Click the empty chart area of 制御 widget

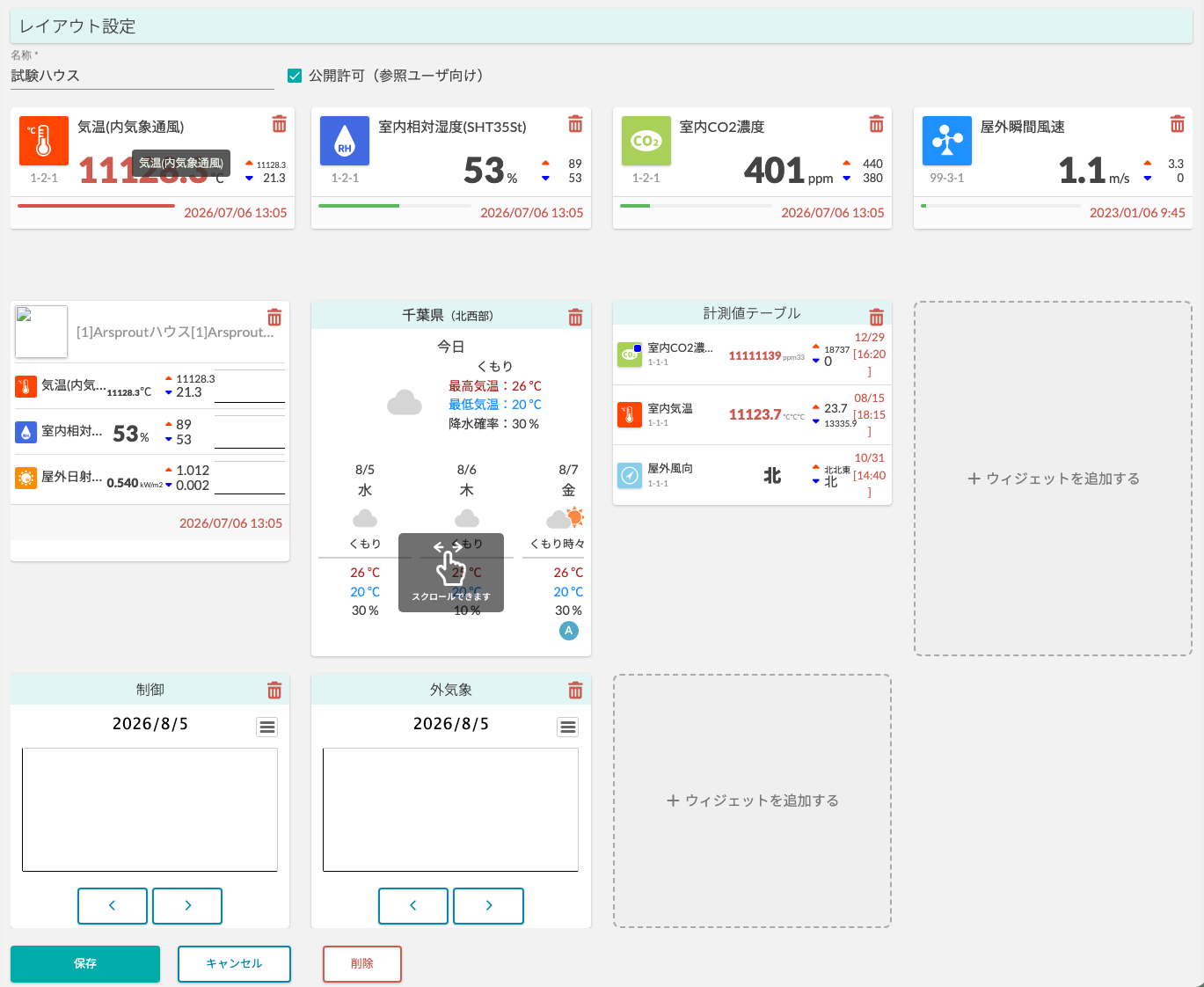pos(150,809)
